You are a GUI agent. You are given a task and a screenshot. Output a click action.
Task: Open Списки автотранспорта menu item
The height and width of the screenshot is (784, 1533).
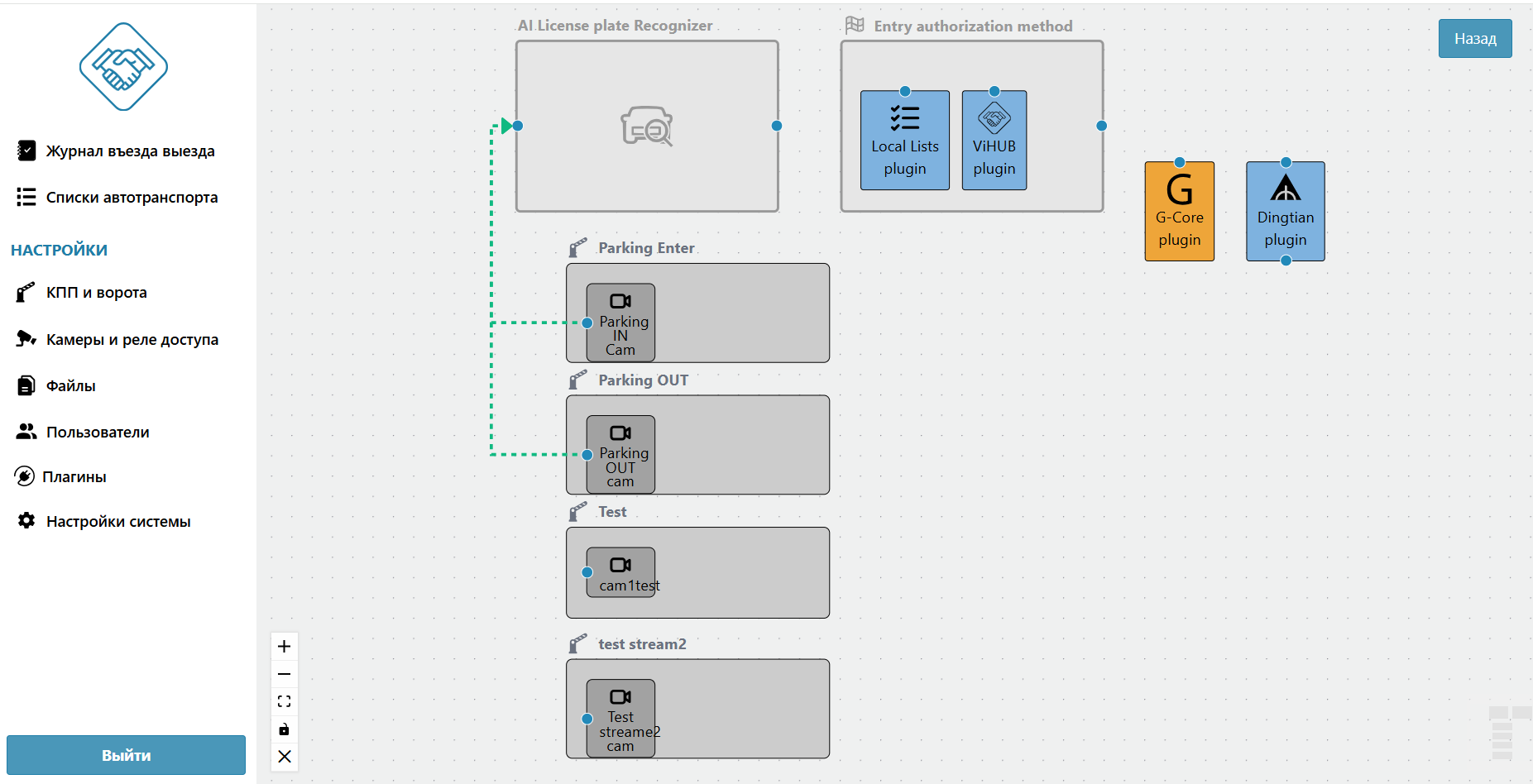(132, 198)
